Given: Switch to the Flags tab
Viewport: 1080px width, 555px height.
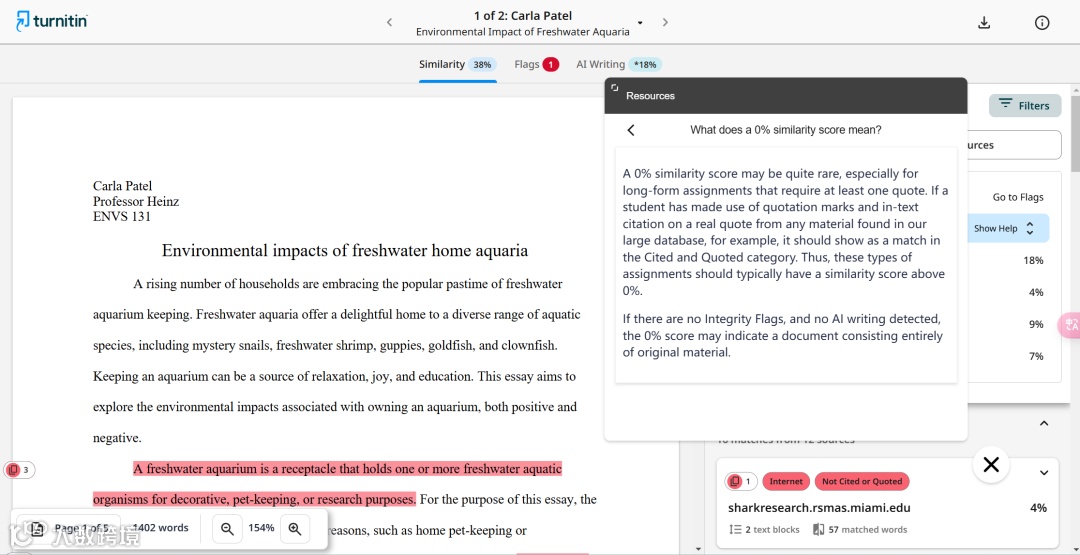Looking at the screenshot, I should point(536,65).
